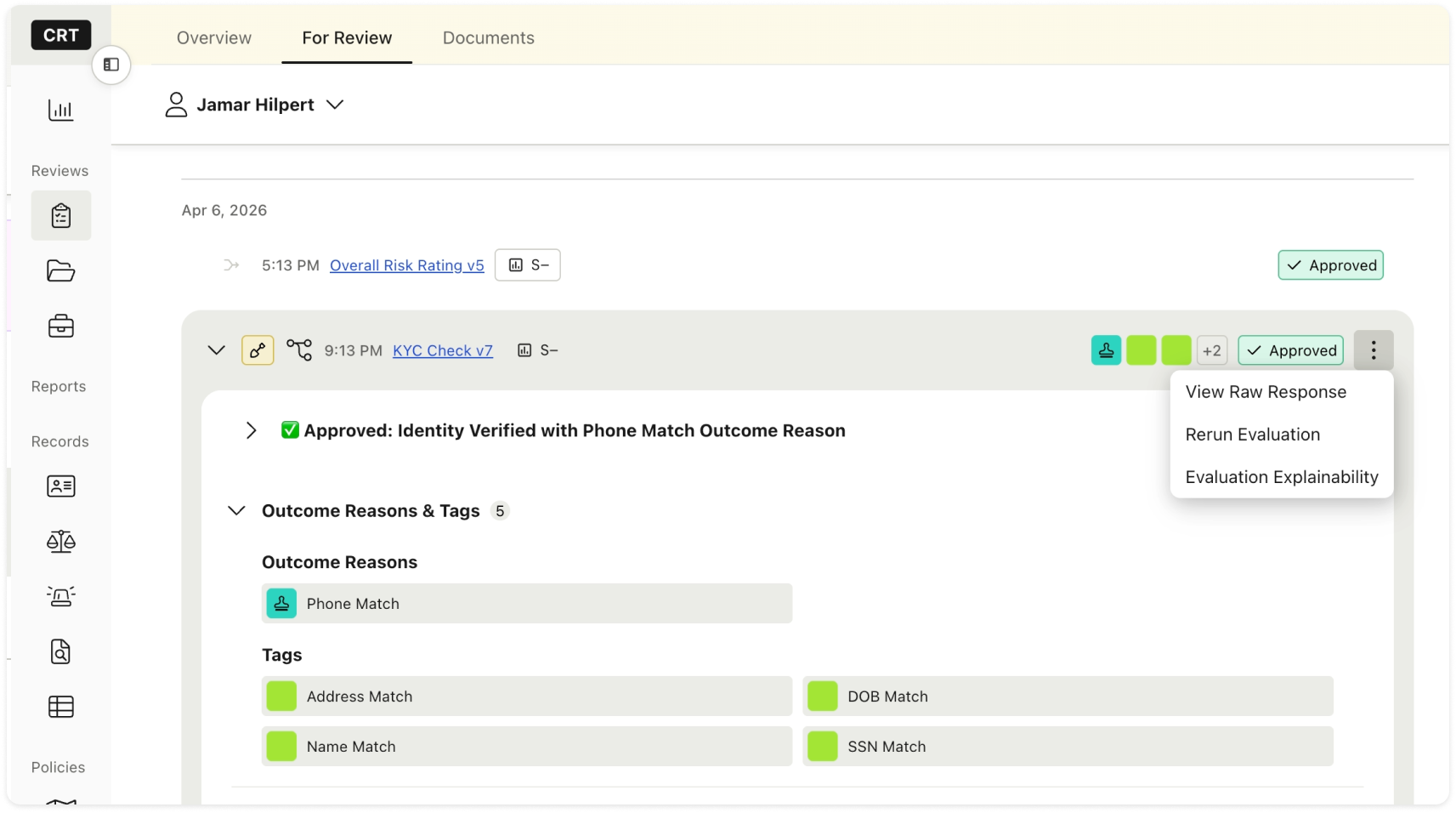Select the For Review tab
The width and height of the screenshot is (1456, 813).
(347, 38)
